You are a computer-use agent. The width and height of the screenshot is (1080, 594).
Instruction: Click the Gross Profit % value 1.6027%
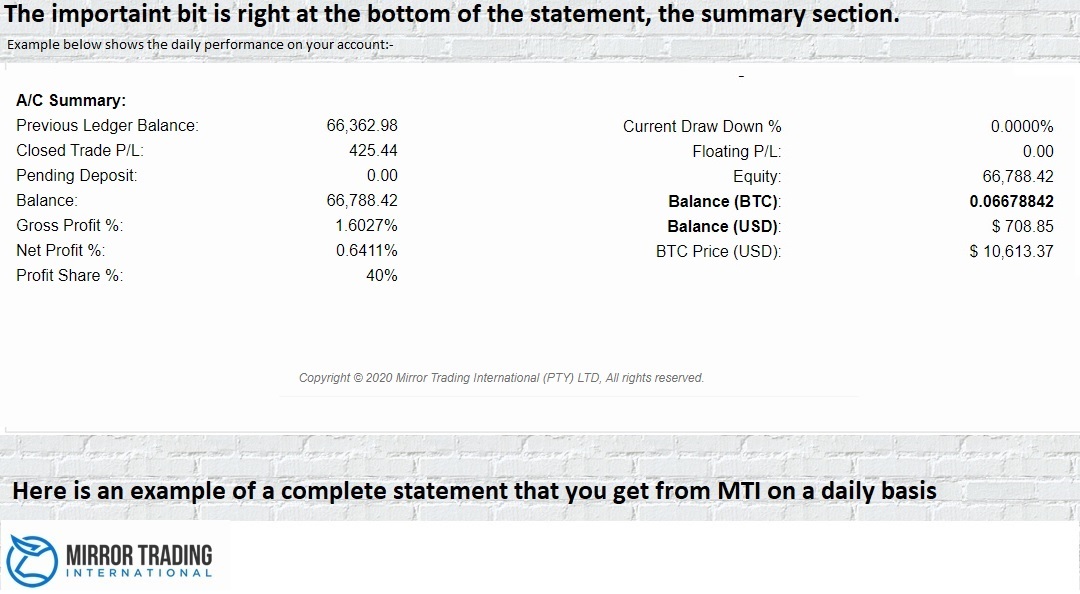pos(366,226)
